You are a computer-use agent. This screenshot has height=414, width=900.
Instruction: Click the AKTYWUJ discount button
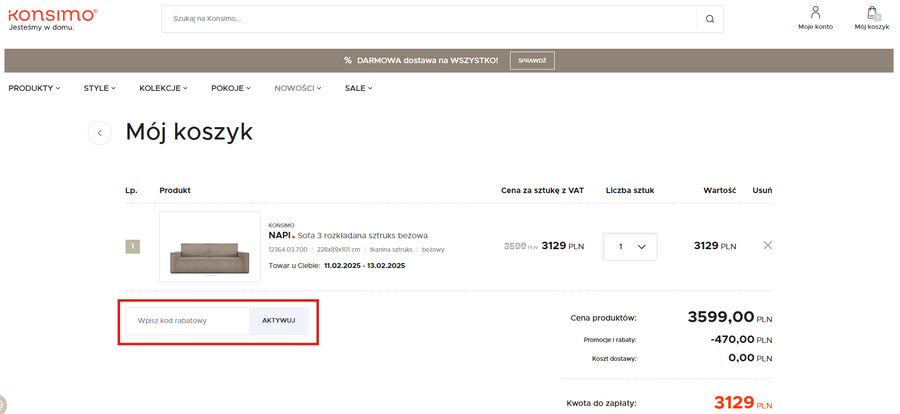pyautogui.click(x=279, y=321)
